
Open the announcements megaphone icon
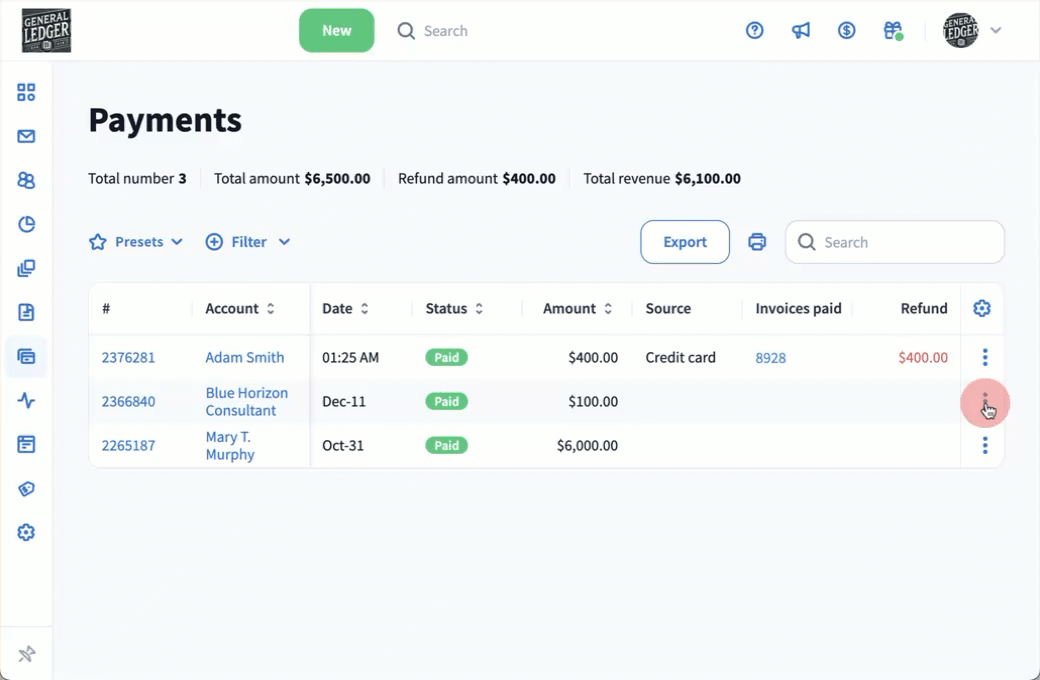coord(801,31)
